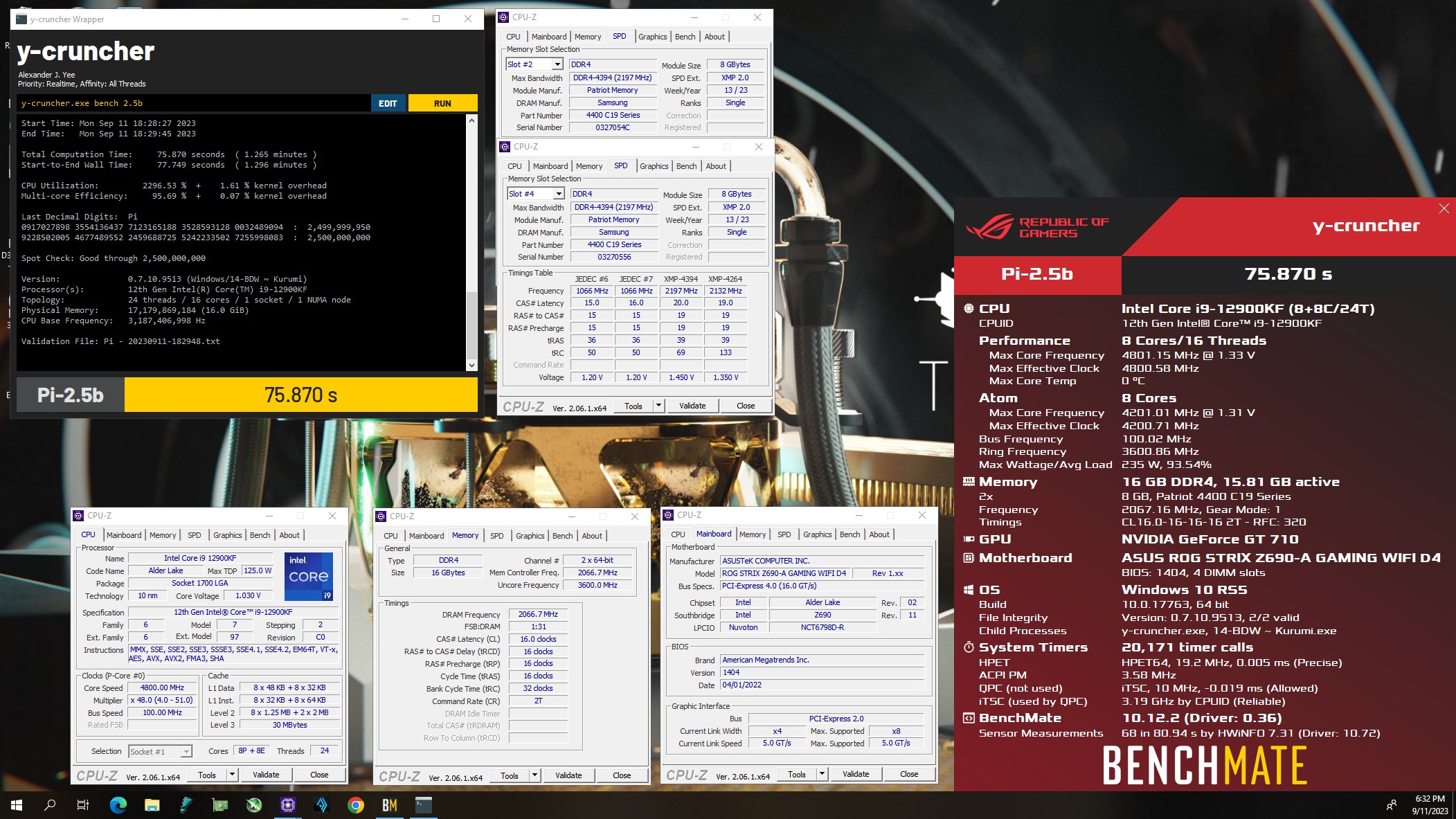
Task: Click the BenchMate section icon in panel
Action: coord(969,718)
